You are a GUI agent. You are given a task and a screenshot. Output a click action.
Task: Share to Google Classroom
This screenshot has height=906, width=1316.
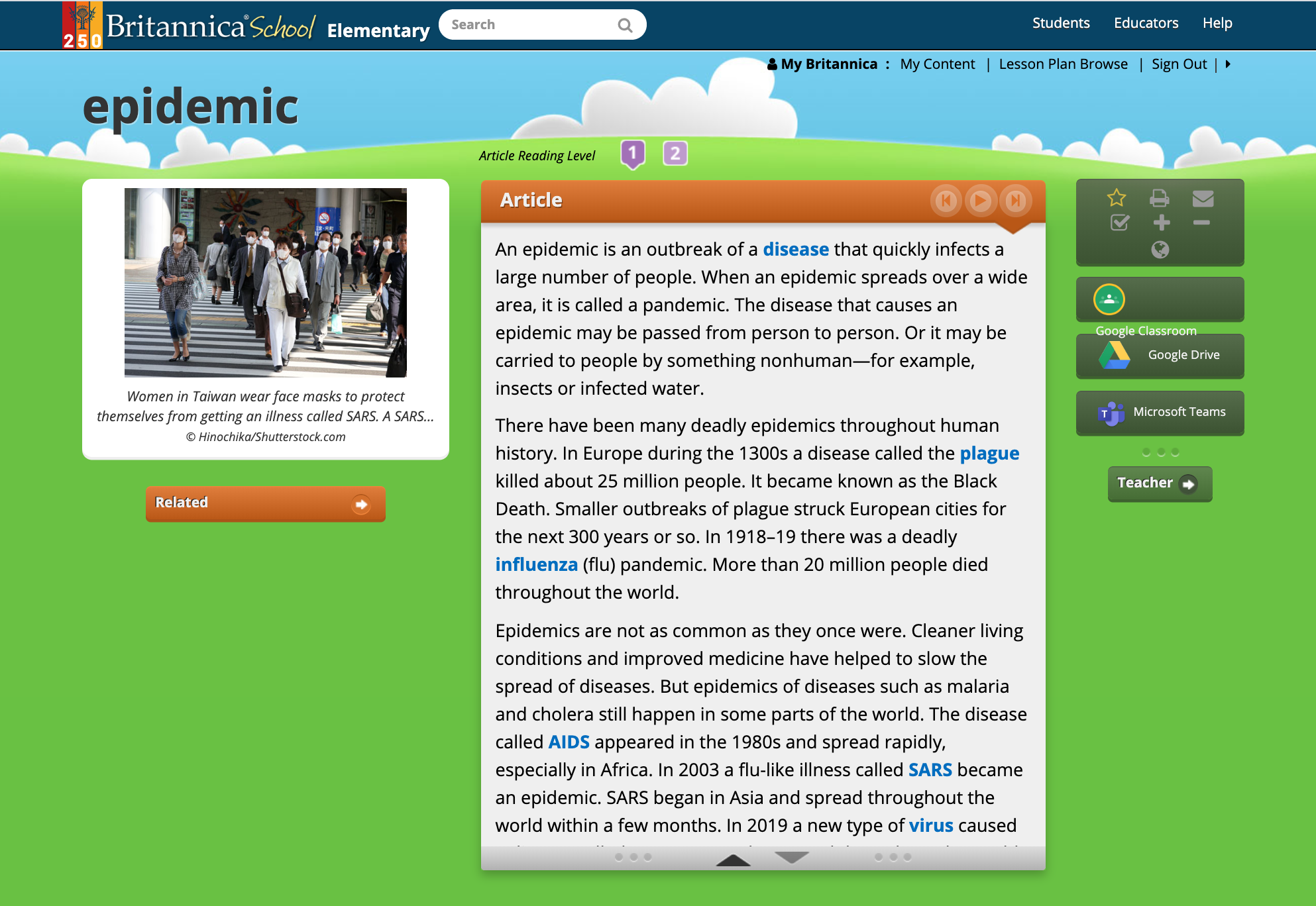1160,299
